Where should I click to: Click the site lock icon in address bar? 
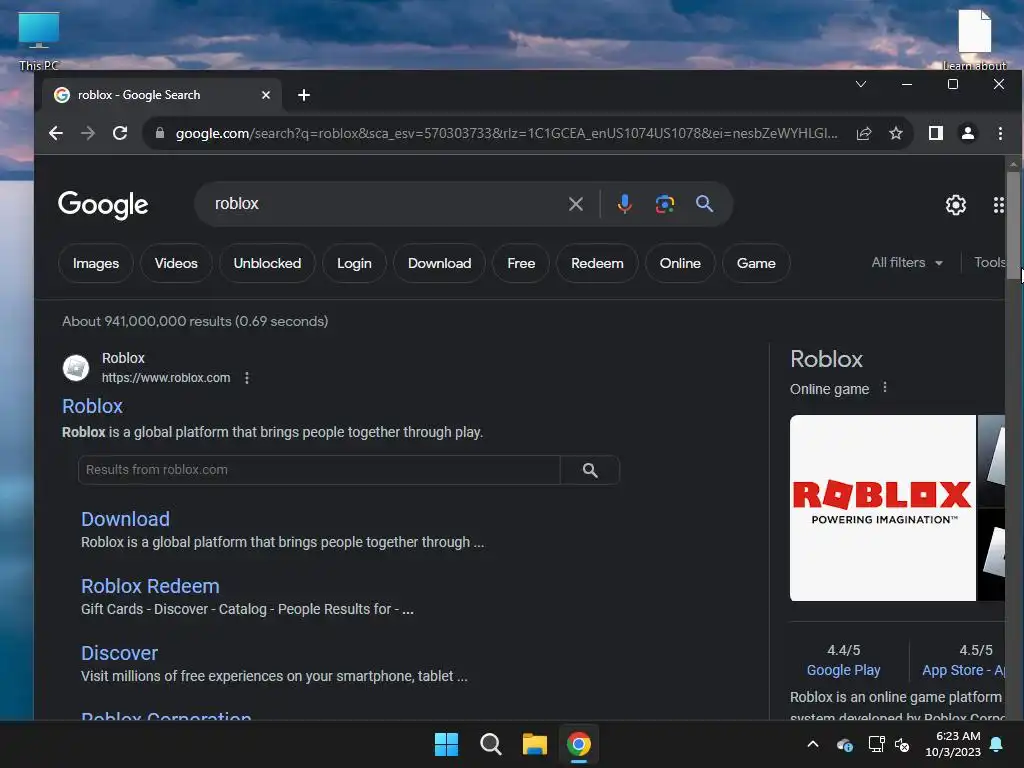click(x=159, y=133)
